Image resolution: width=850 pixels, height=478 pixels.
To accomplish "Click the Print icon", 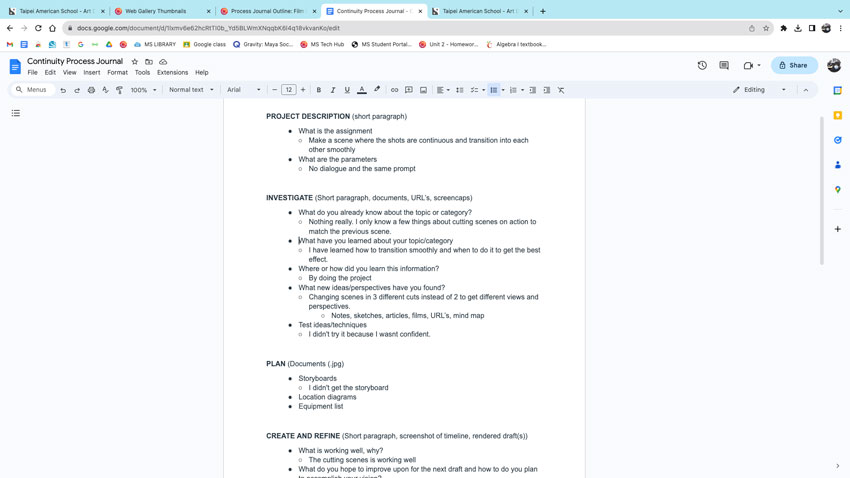I will pyautogui.click(x=91, y=90).
